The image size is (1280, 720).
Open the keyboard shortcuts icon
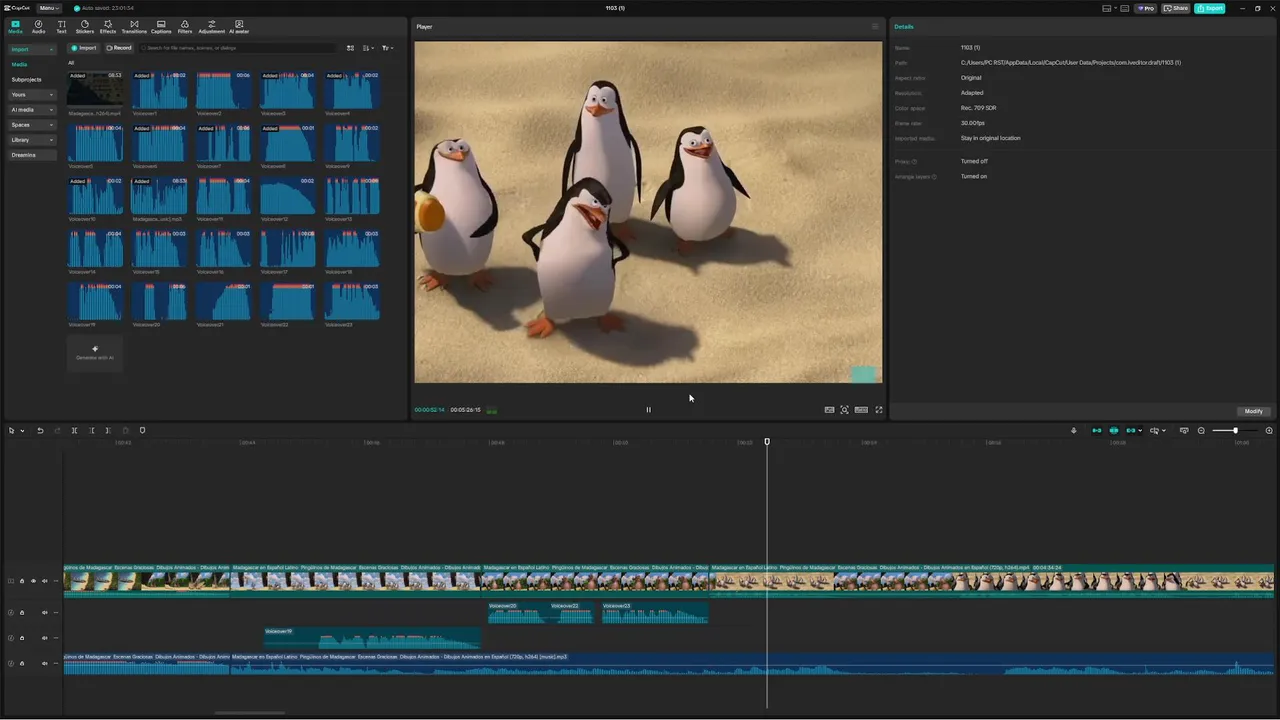[x=1124, y=8]
